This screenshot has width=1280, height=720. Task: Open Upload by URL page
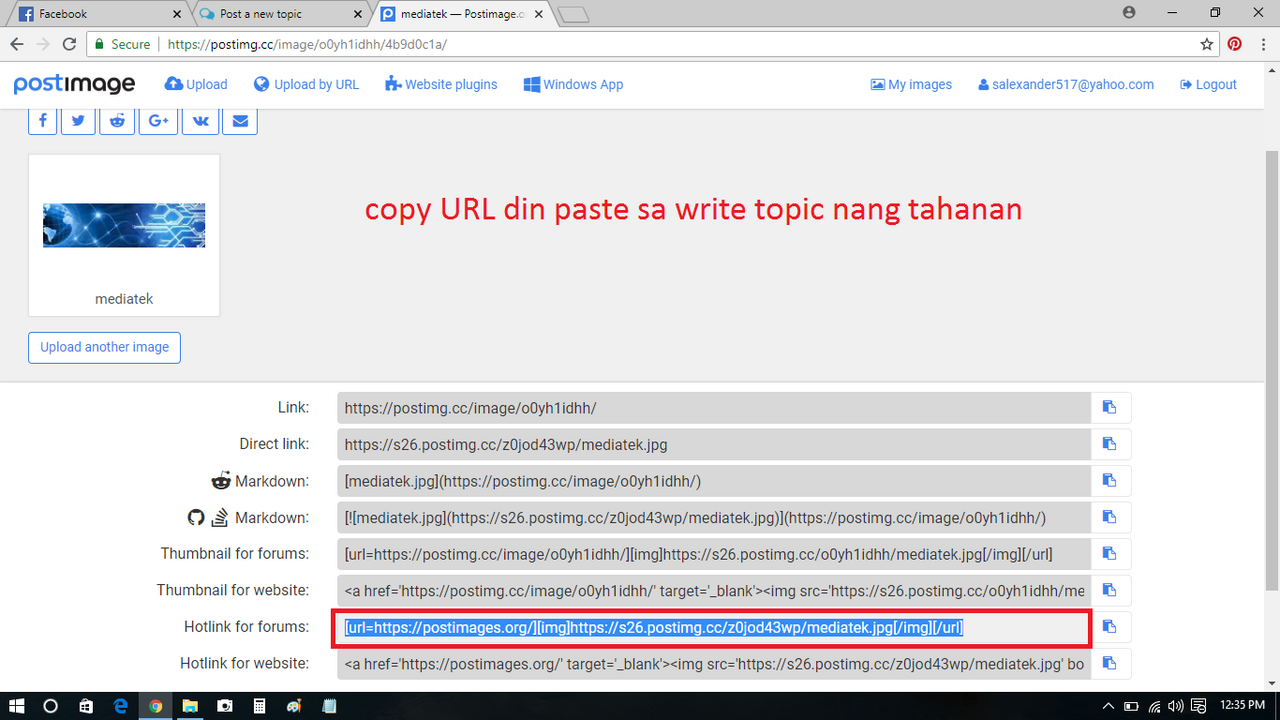(306, 84)
